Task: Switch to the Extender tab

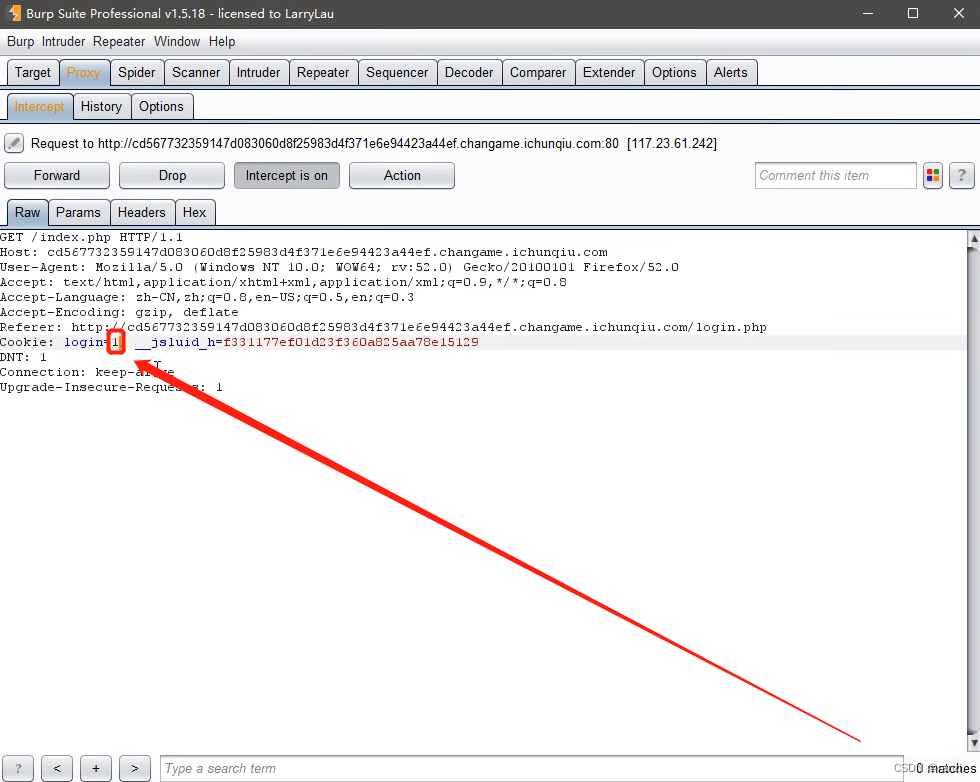Action: tap(609, 73)
